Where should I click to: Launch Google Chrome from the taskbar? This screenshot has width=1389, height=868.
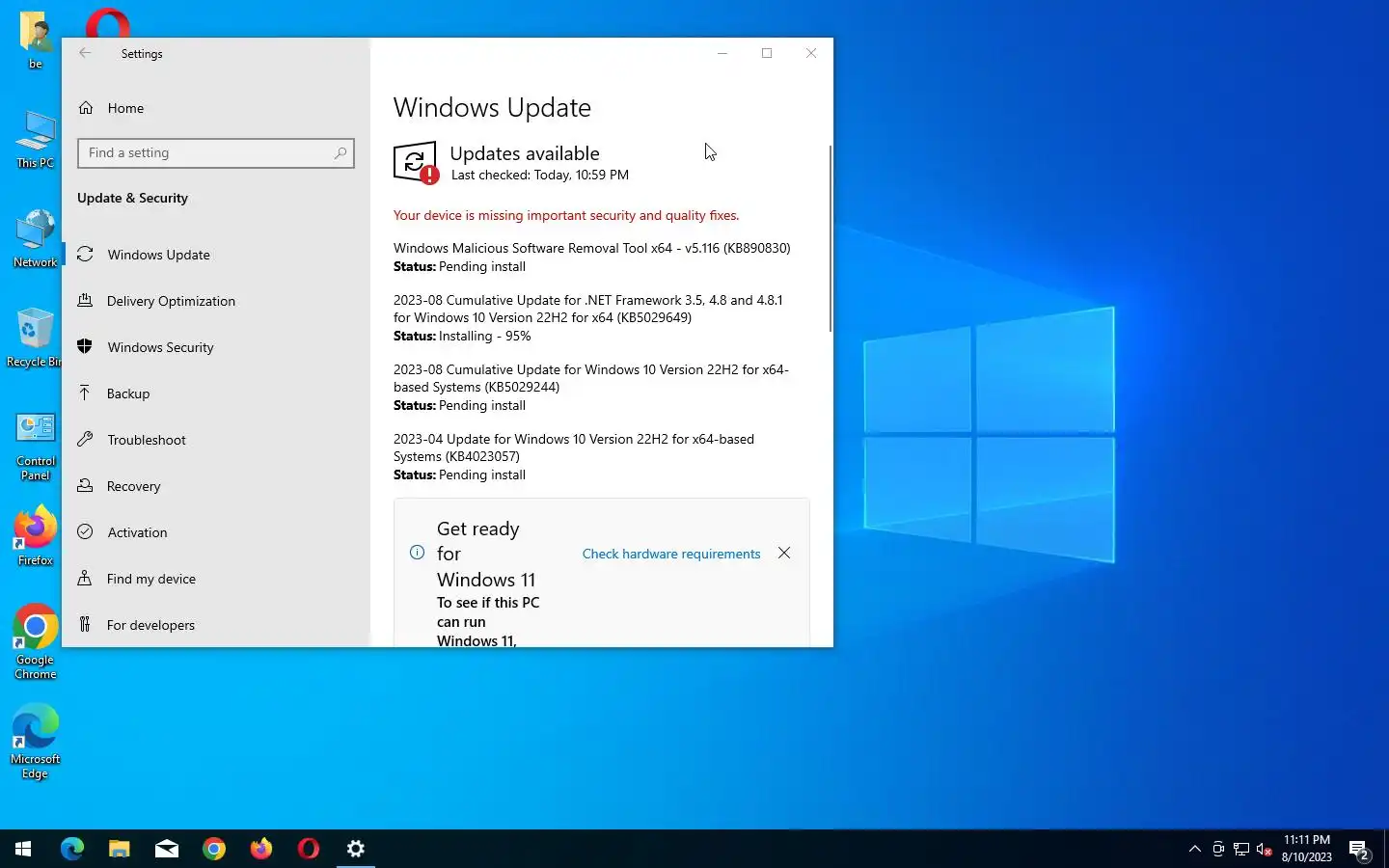click(214, 849)
